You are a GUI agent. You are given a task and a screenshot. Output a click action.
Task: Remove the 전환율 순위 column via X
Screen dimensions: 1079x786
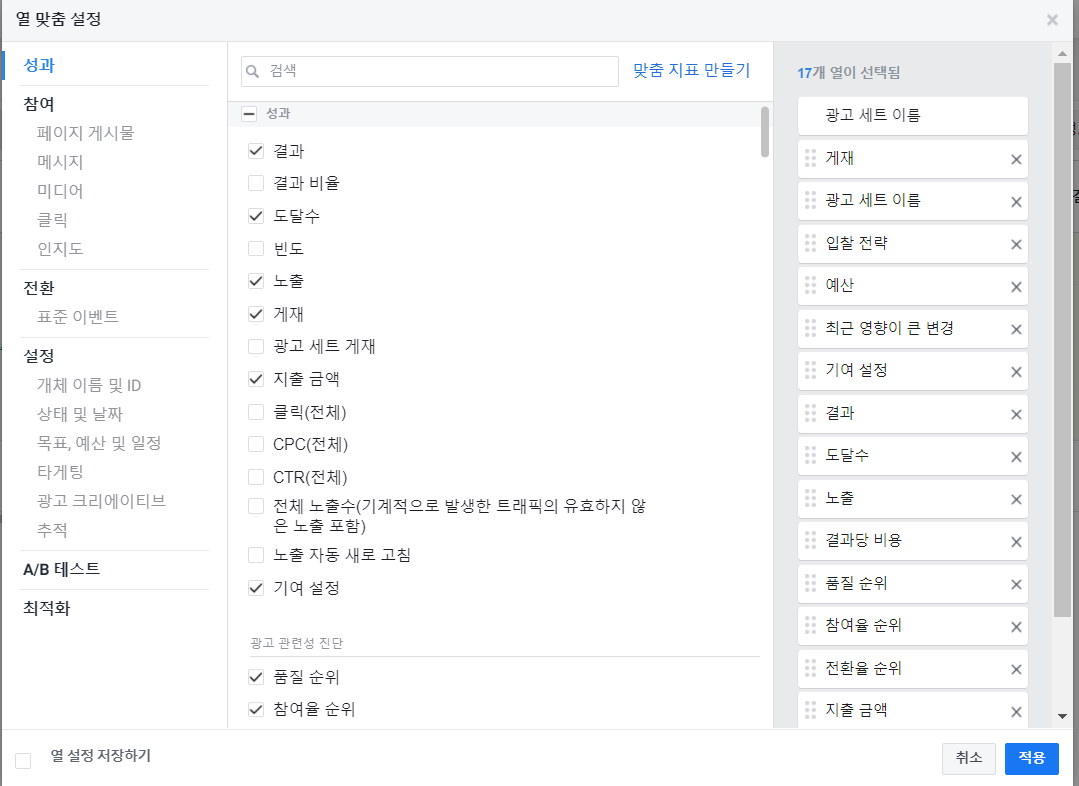pyautogui.click(x=1016, y=670)
